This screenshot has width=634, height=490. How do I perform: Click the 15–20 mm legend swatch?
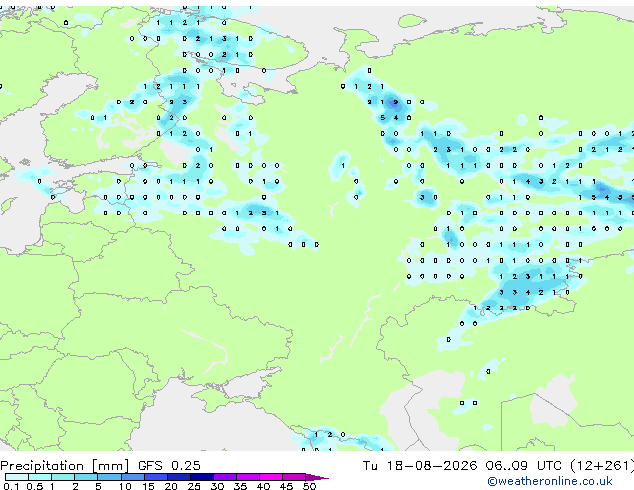click(156, 477)
